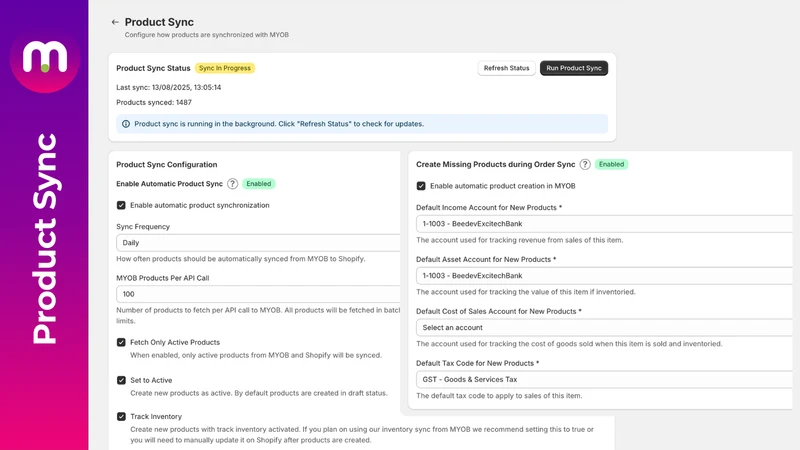Click the Refresh Status button
800x450 pixels.
[506, 68]
